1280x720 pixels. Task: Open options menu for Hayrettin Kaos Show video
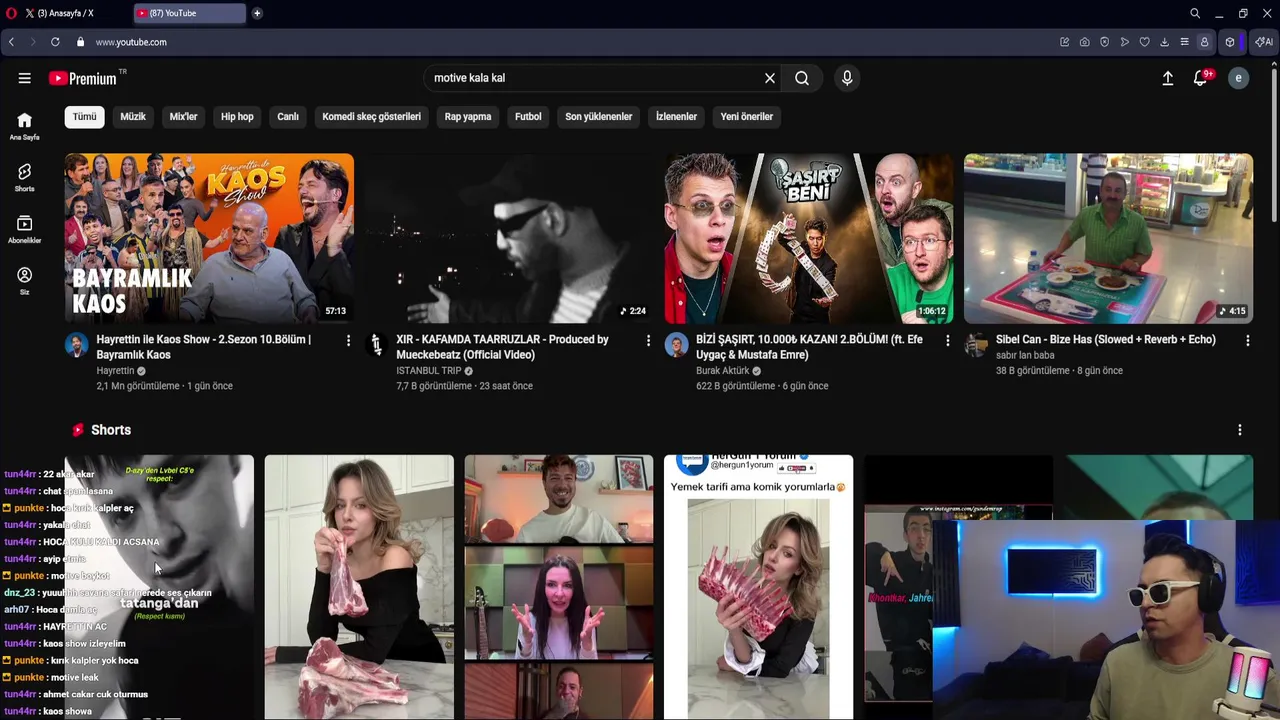coord(348,341)
